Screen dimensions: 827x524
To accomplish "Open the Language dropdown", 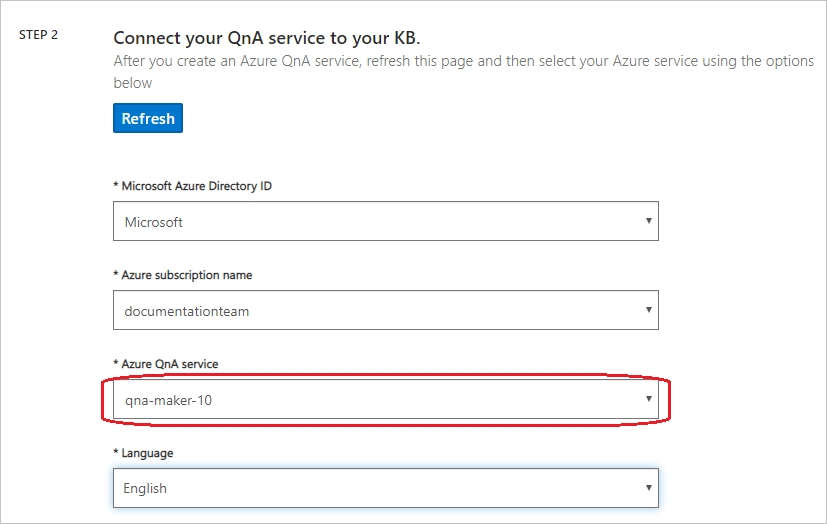I will (x=386, y=488).
